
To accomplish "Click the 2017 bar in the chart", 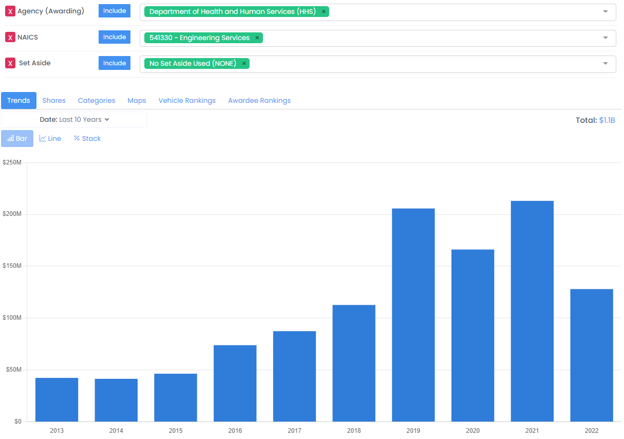I will click(x=294, y=376).
